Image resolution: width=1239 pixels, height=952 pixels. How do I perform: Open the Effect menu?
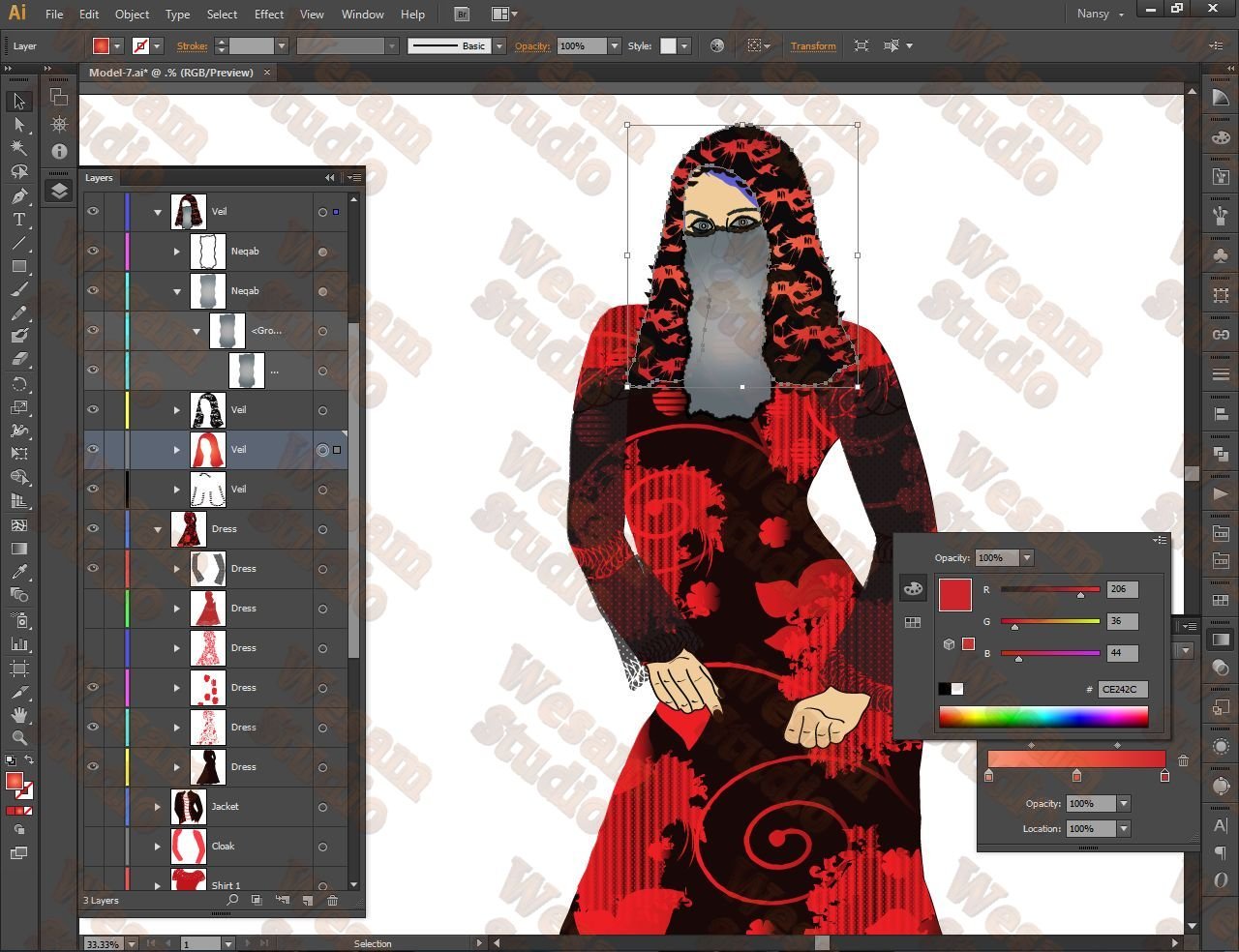click(269, 15)
